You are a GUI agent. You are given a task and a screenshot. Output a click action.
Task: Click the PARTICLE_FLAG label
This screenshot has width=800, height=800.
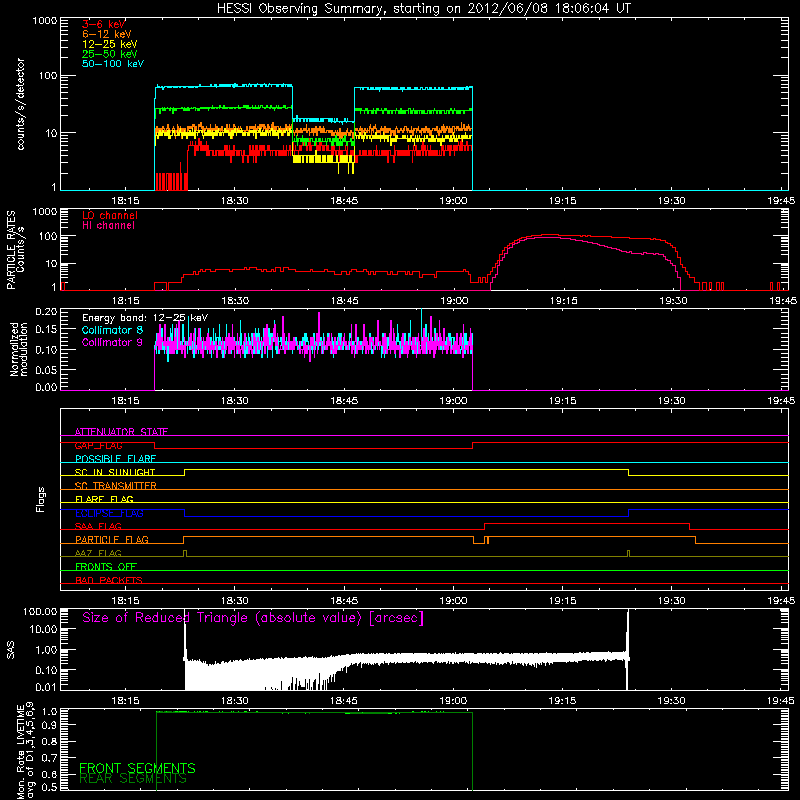tap(112, 539)
